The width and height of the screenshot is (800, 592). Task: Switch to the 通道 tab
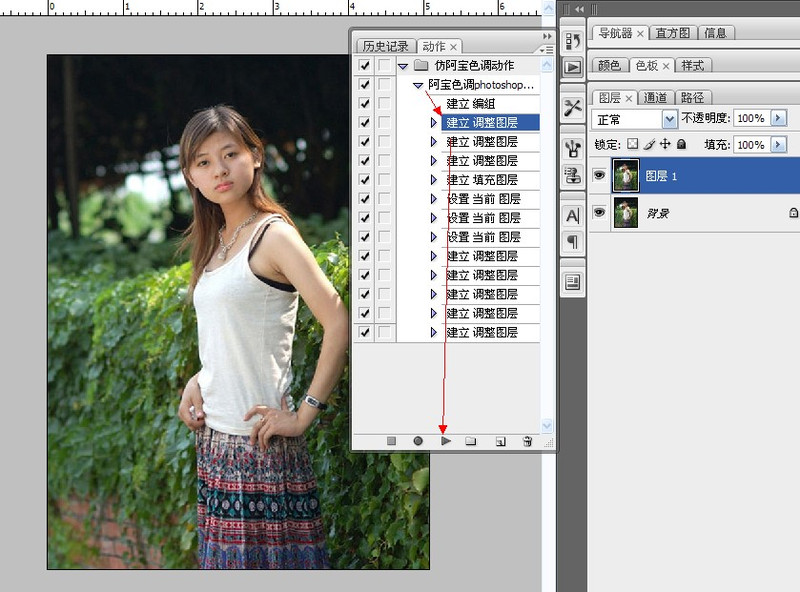(656, 97)
